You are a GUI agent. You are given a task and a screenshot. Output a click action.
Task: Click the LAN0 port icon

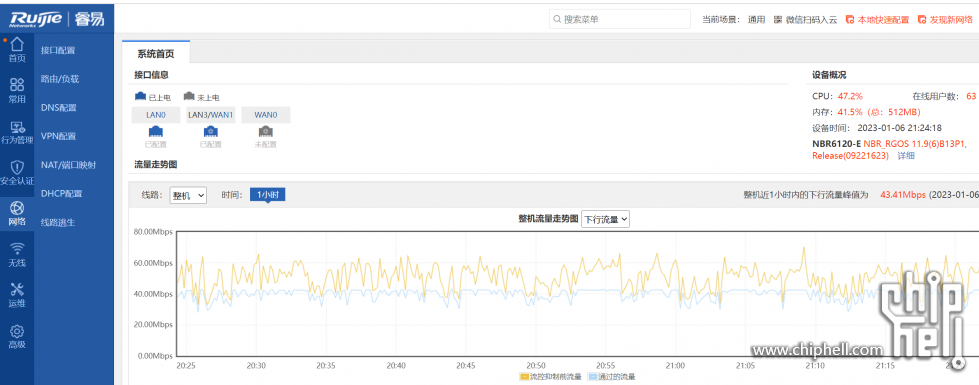155,132
